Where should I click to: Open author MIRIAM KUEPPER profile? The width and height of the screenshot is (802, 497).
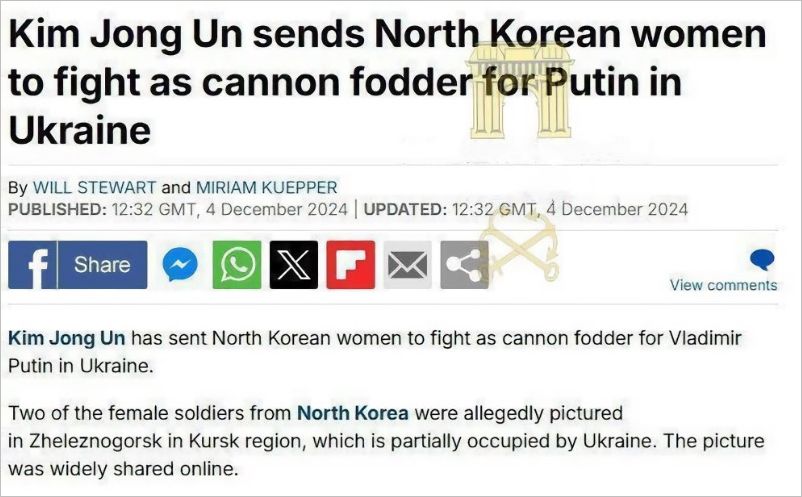266,188
